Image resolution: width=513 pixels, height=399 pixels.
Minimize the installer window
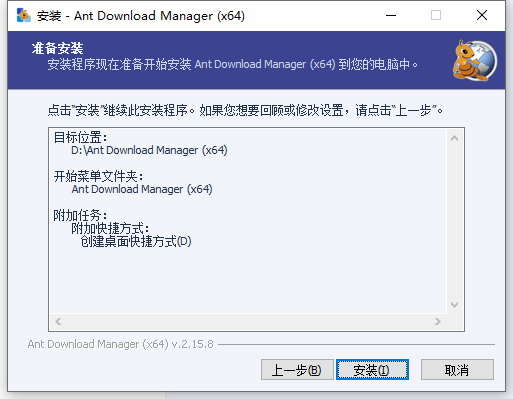coord(391,15)
